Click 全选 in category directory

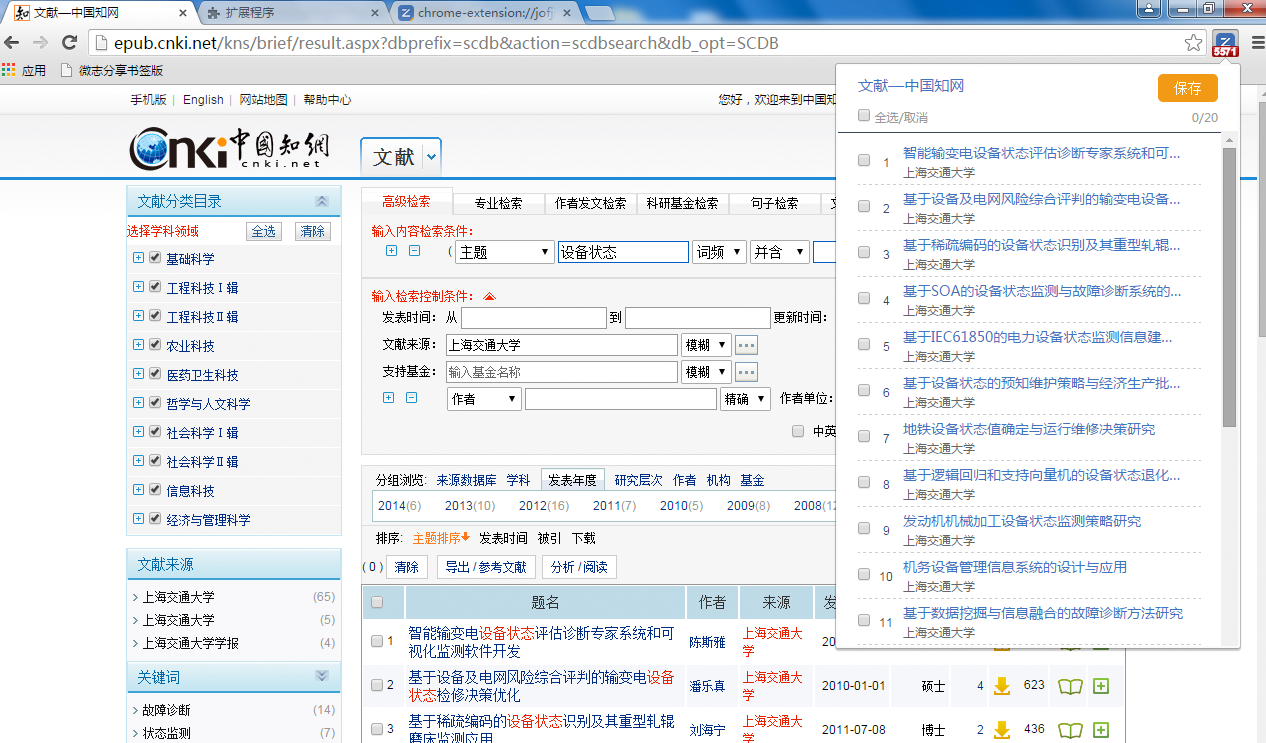264,231
